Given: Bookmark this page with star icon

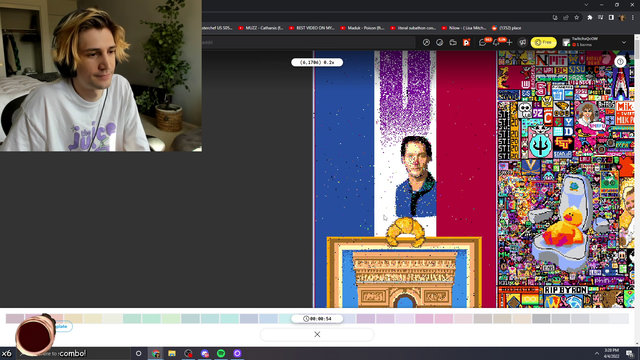Looking at the screenshot, I should click(x=576, y=18).
